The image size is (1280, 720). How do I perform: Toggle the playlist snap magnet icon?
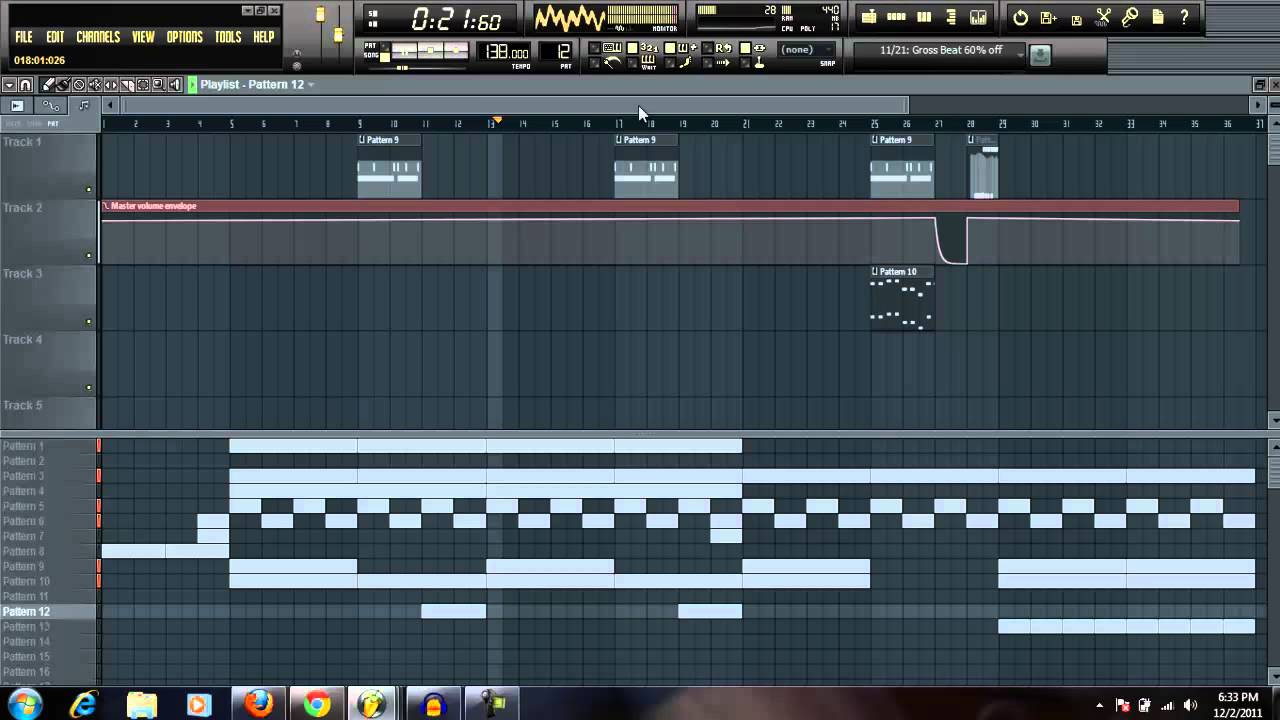click(26, 85)
